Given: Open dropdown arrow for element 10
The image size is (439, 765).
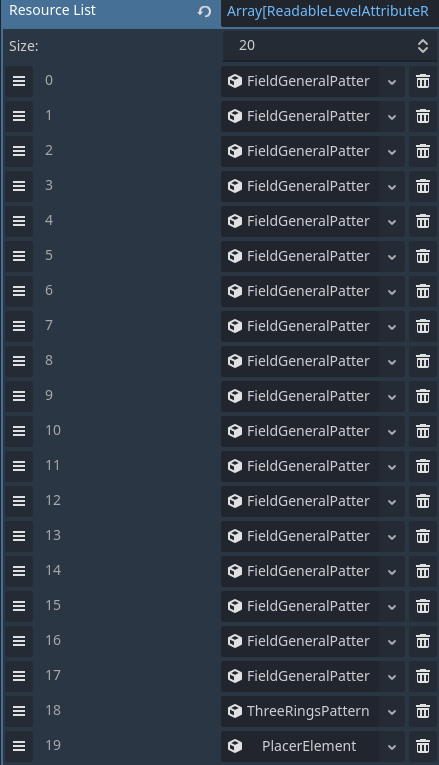Looking at the screenshot, I should (x=392, y=431).
